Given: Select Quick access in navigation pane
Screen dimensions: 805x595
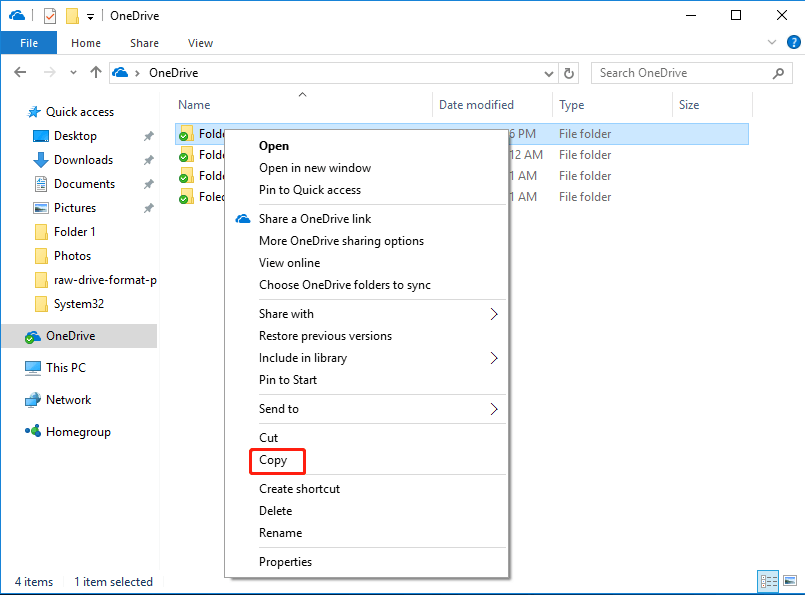Looking at the screenshot, I should coord(80,112).
